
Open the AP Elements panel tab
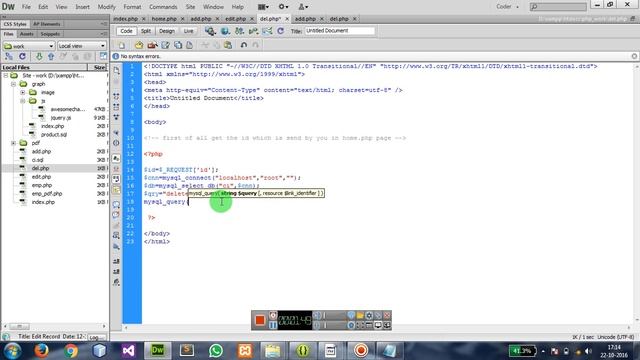click(47, 24)
